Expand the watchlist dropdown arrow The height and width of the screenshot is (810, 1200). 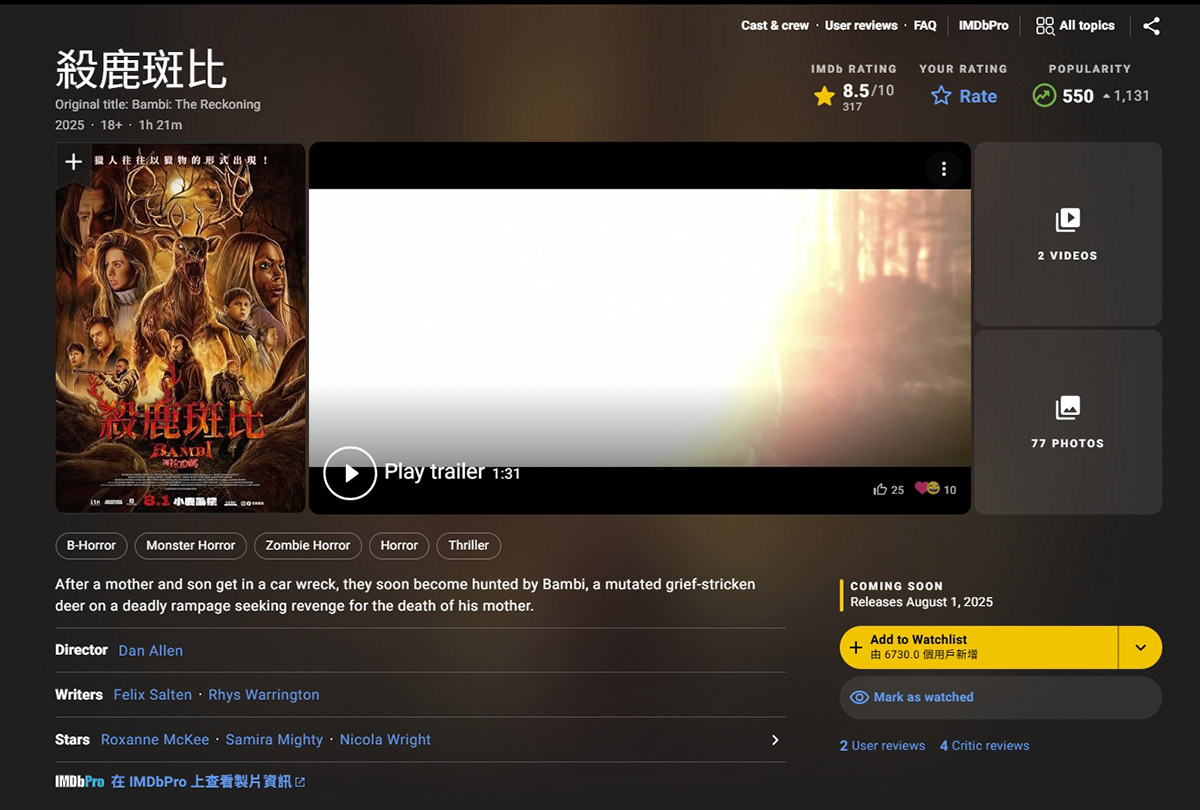[x=1140, y=648]
